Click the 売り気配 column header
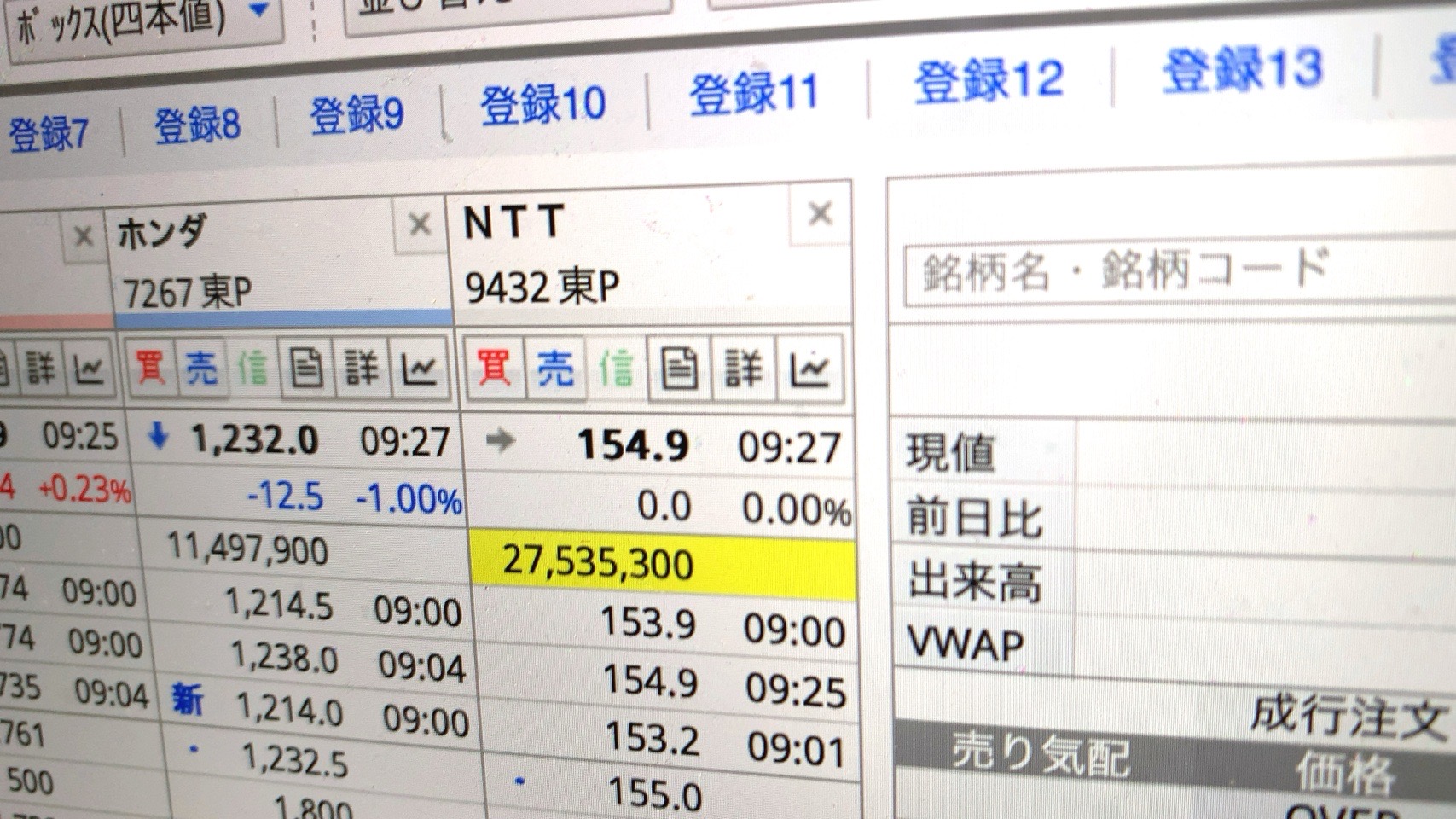 (1041, 756)
